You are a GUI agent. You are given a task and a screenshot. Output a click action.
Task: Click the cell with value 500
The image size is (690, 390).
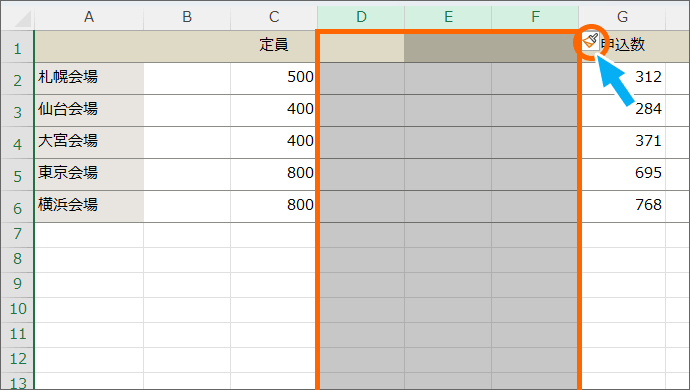(274, 78)
